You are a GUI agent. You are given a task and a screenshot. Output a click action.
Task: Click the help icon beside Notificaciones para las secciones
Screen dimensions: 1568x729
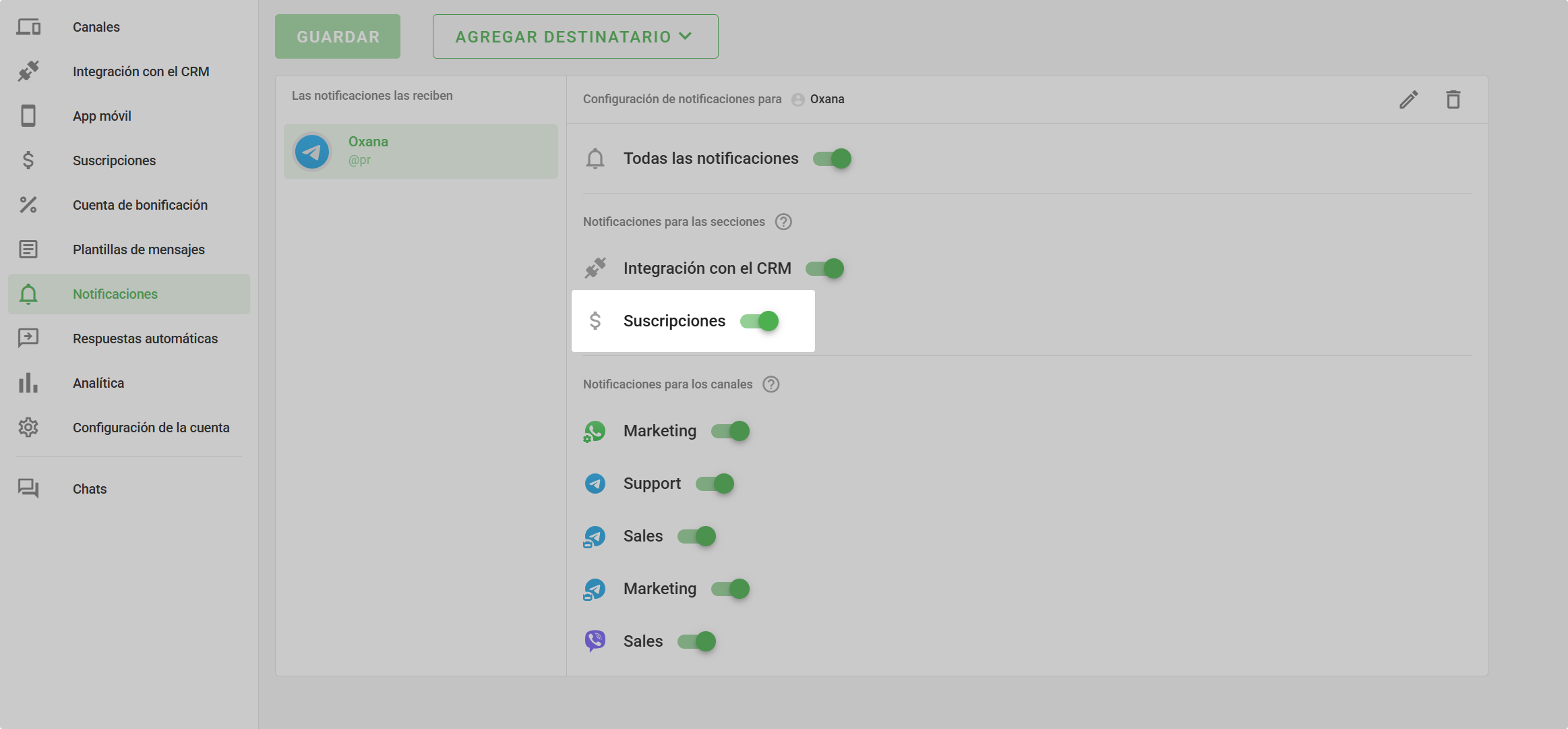point(783,222)
